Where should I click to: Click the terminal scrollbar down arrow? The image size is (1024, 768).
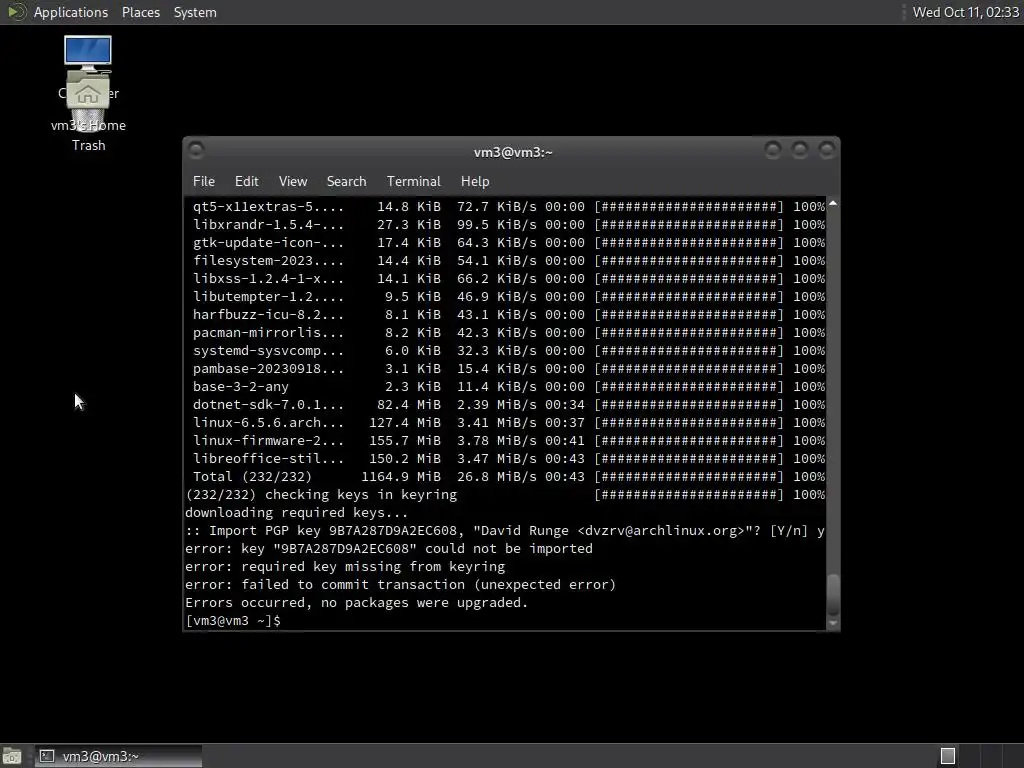pos(833,624)
